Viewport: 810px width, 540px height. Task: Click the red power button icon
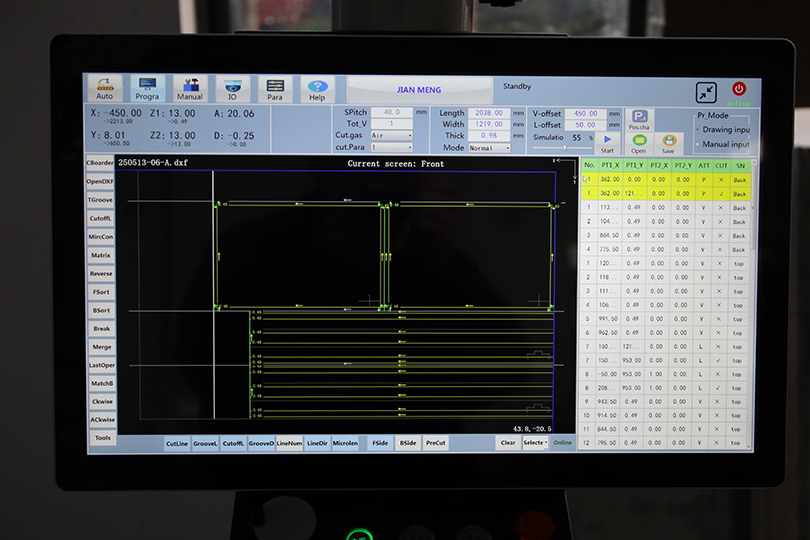pos(739,89)
